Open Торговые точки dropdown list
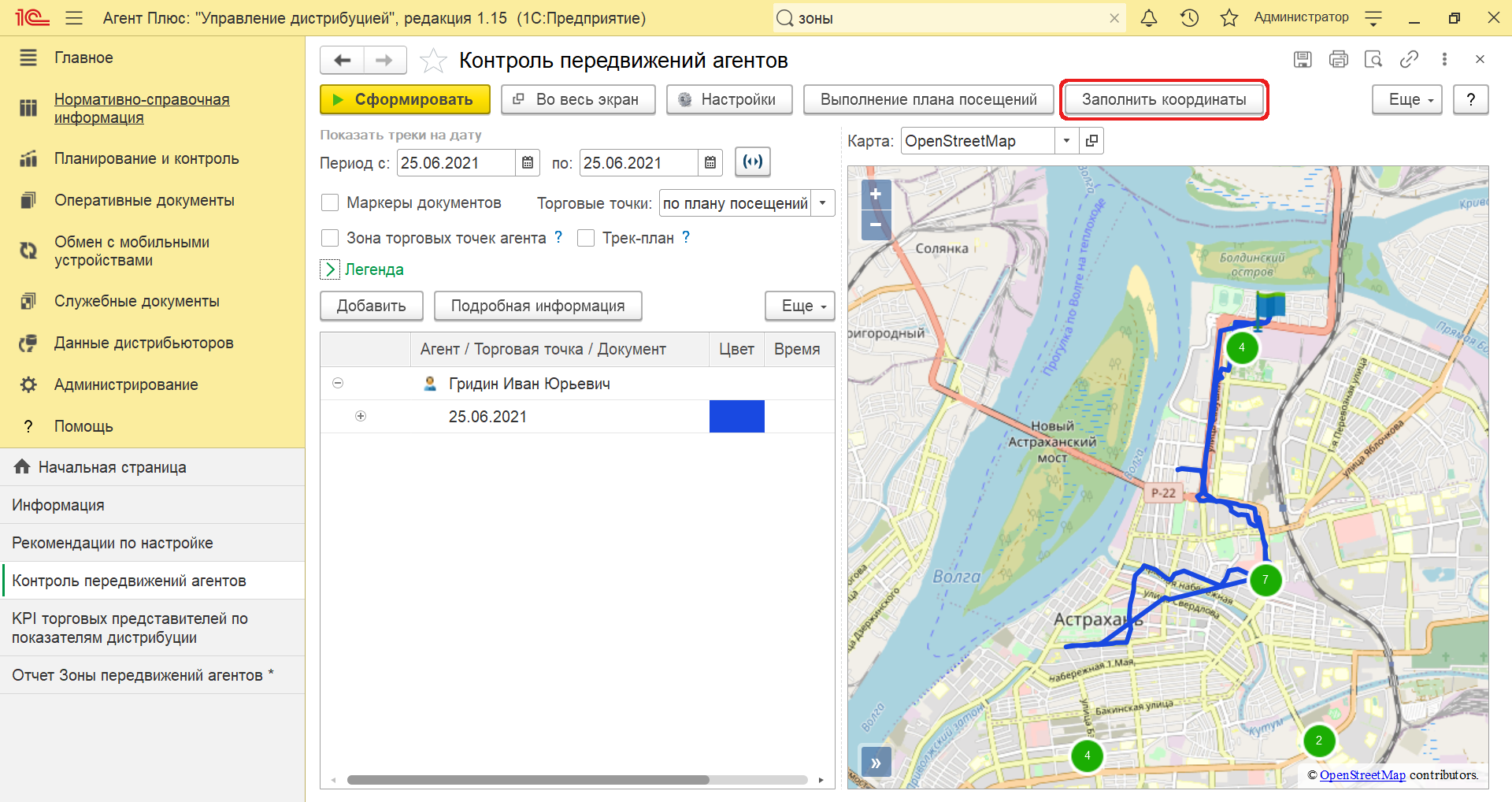1512x802 pixels. (823, 203)
